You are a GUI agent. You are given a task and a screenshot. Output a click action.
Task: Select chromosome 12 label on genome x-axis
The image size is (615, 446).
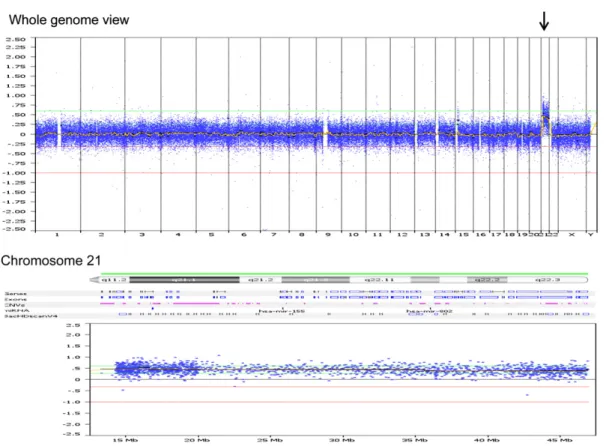[402, 235]
